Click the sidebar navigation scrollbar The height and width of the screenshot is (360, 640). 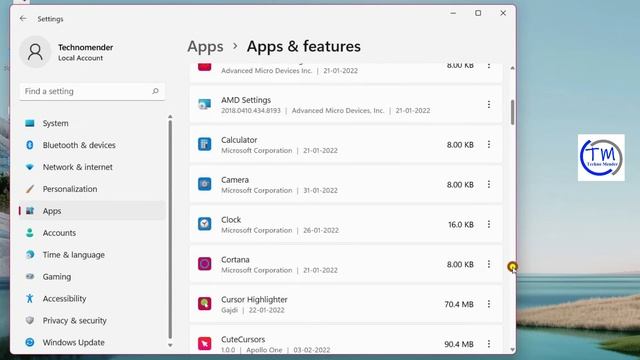click(x=170, y=229)
